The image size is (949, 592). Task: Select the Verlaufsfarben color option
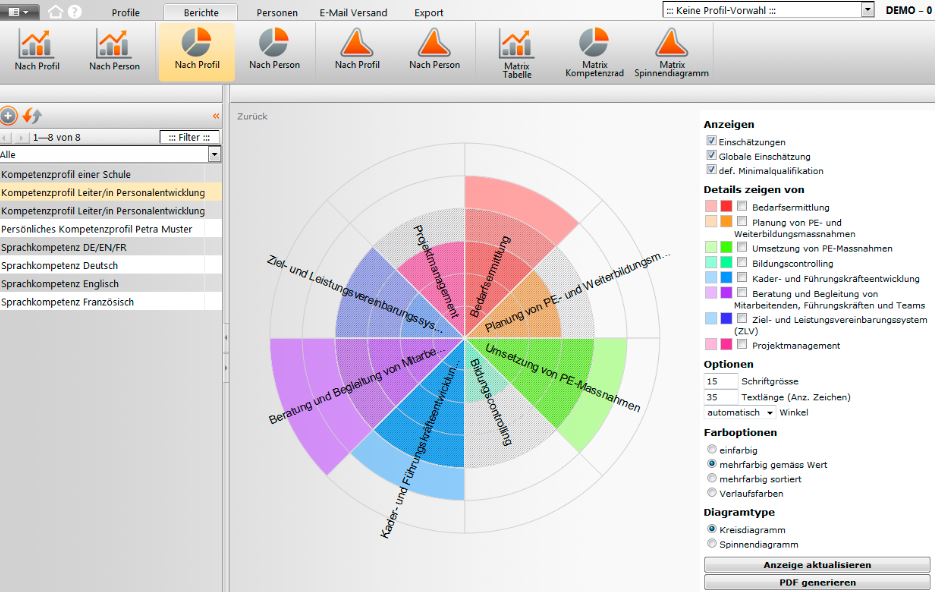[x=711, y=493]
